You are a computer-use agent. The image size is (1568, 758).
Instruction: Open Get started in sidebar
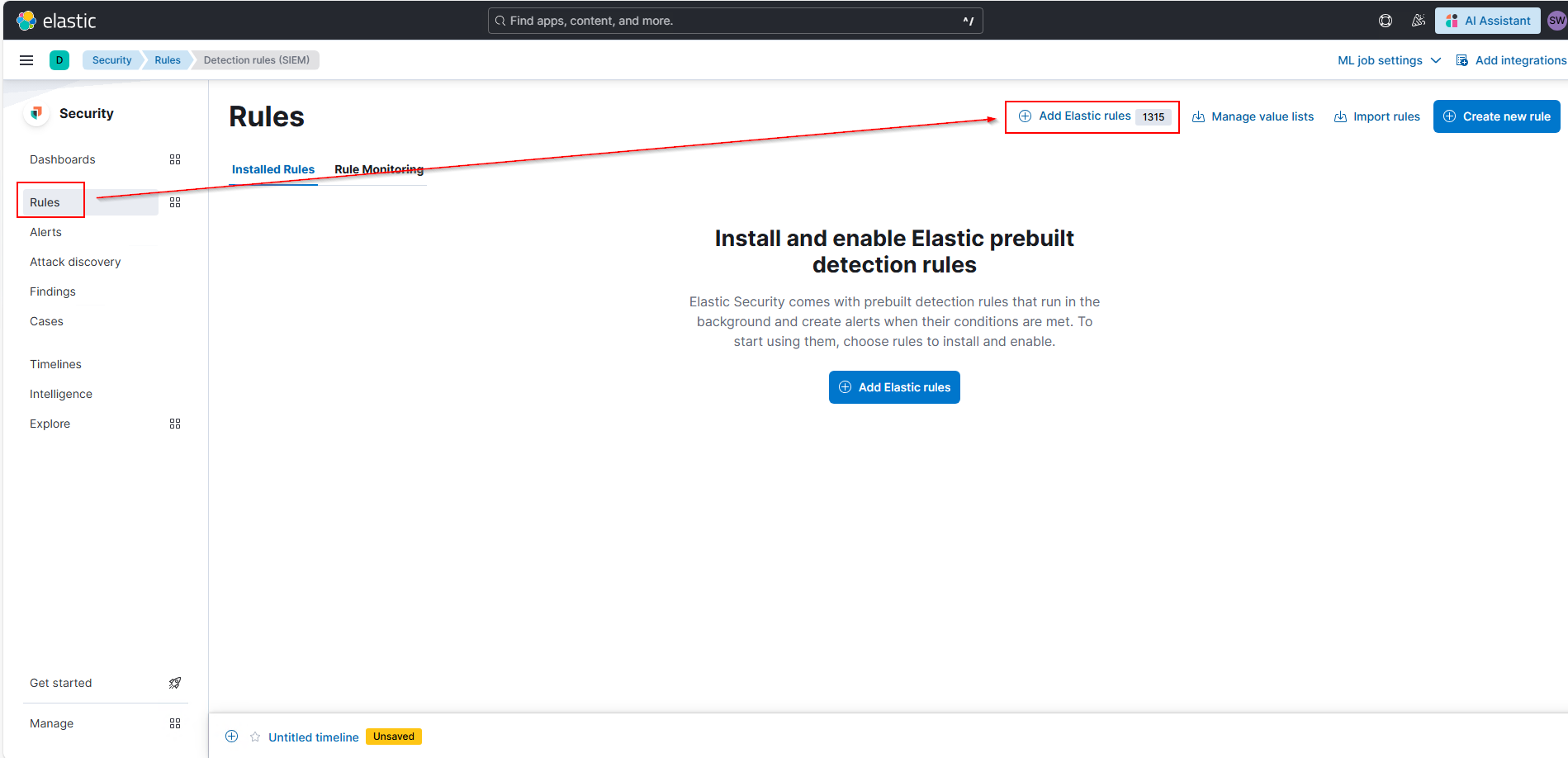point(61,683)
